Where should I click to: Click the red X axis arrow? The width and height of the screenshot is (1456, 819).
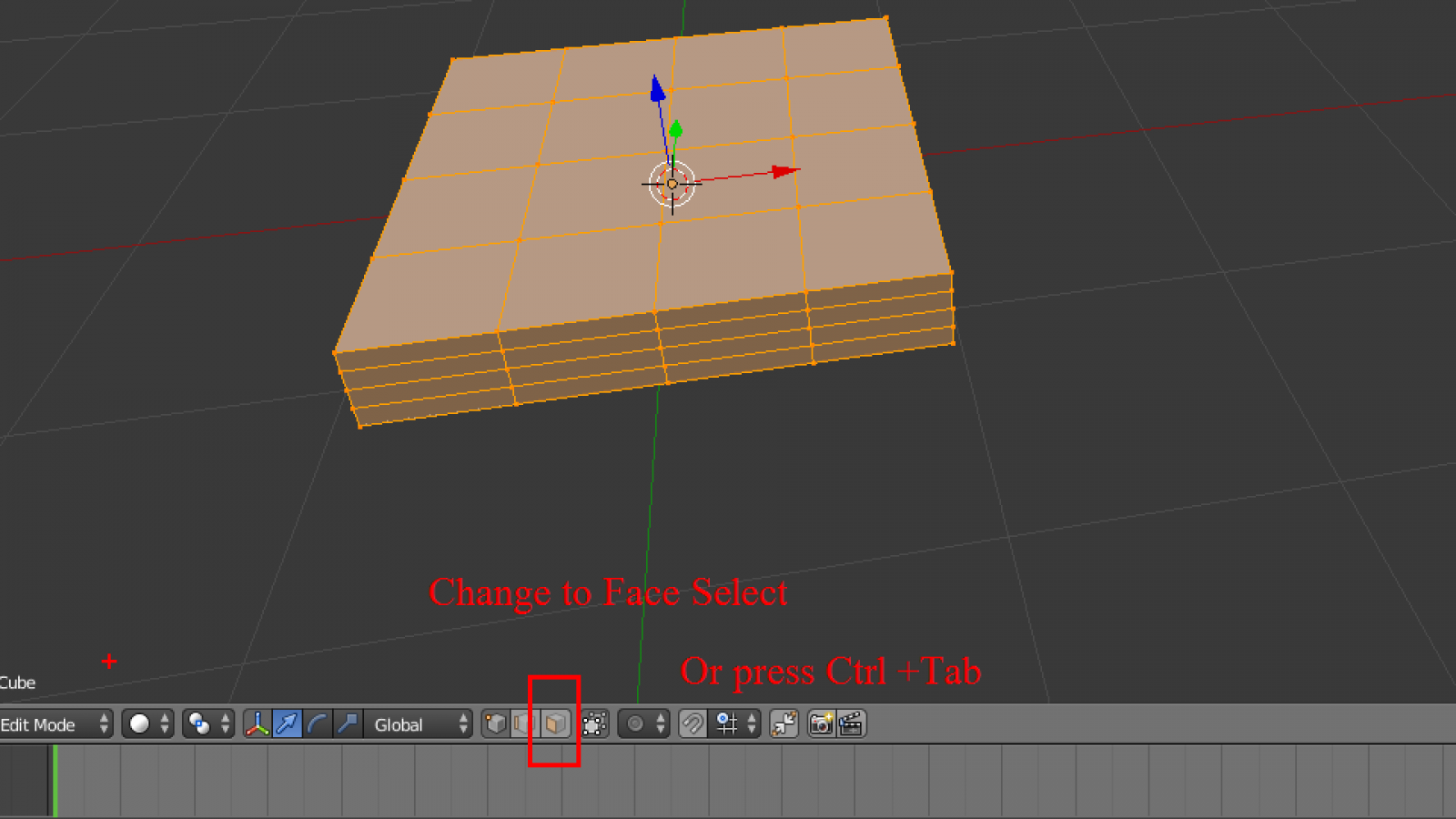785,171
